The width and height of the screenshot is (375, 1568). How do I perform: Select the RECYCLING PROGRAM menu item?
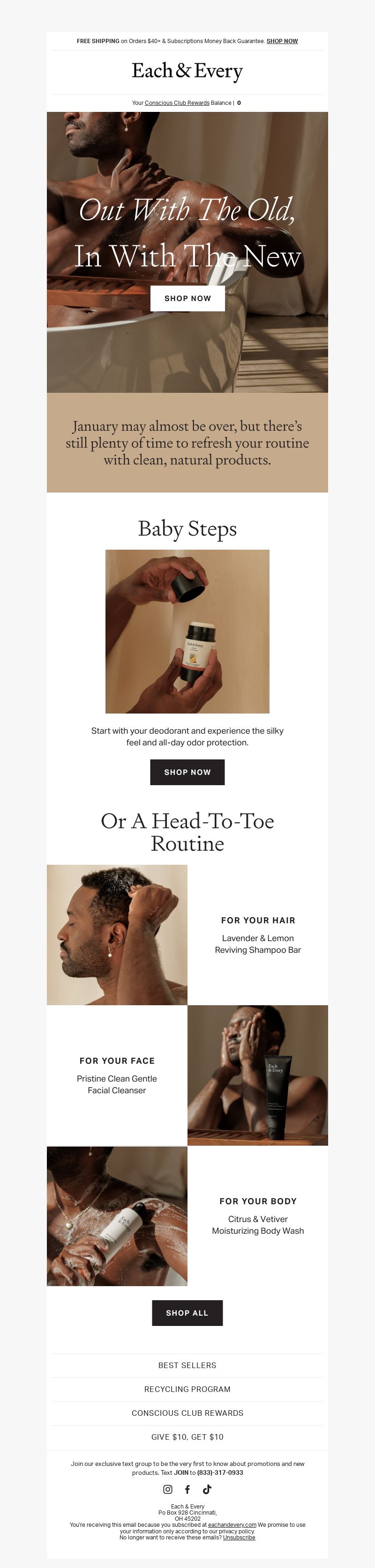click(187, 1388)
